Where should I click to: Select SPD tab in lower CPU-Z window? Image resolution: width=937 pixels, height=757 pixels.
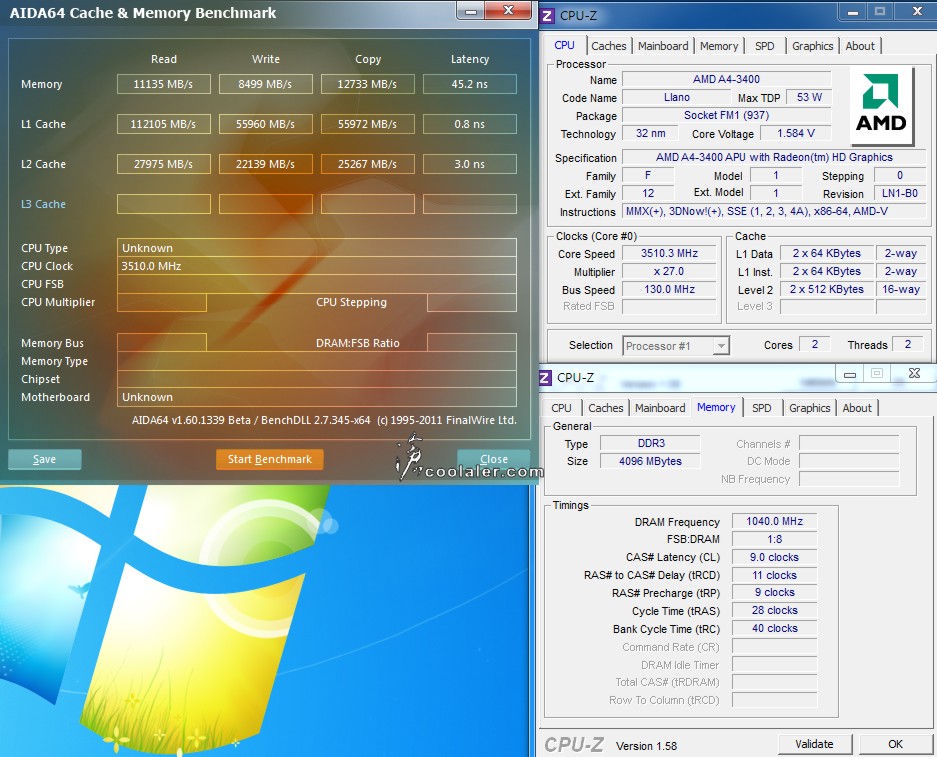point(761,408)
